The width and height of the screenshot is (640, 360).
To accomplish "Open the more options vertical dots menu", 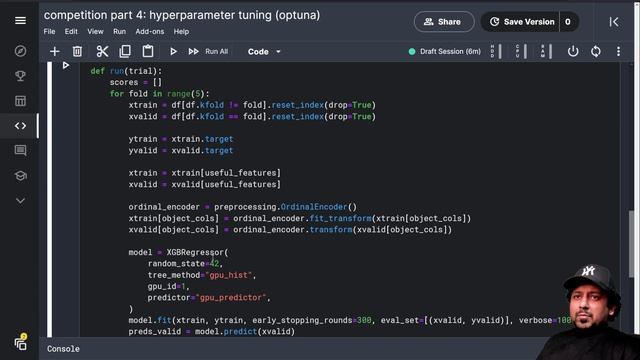I will point(618,51).
